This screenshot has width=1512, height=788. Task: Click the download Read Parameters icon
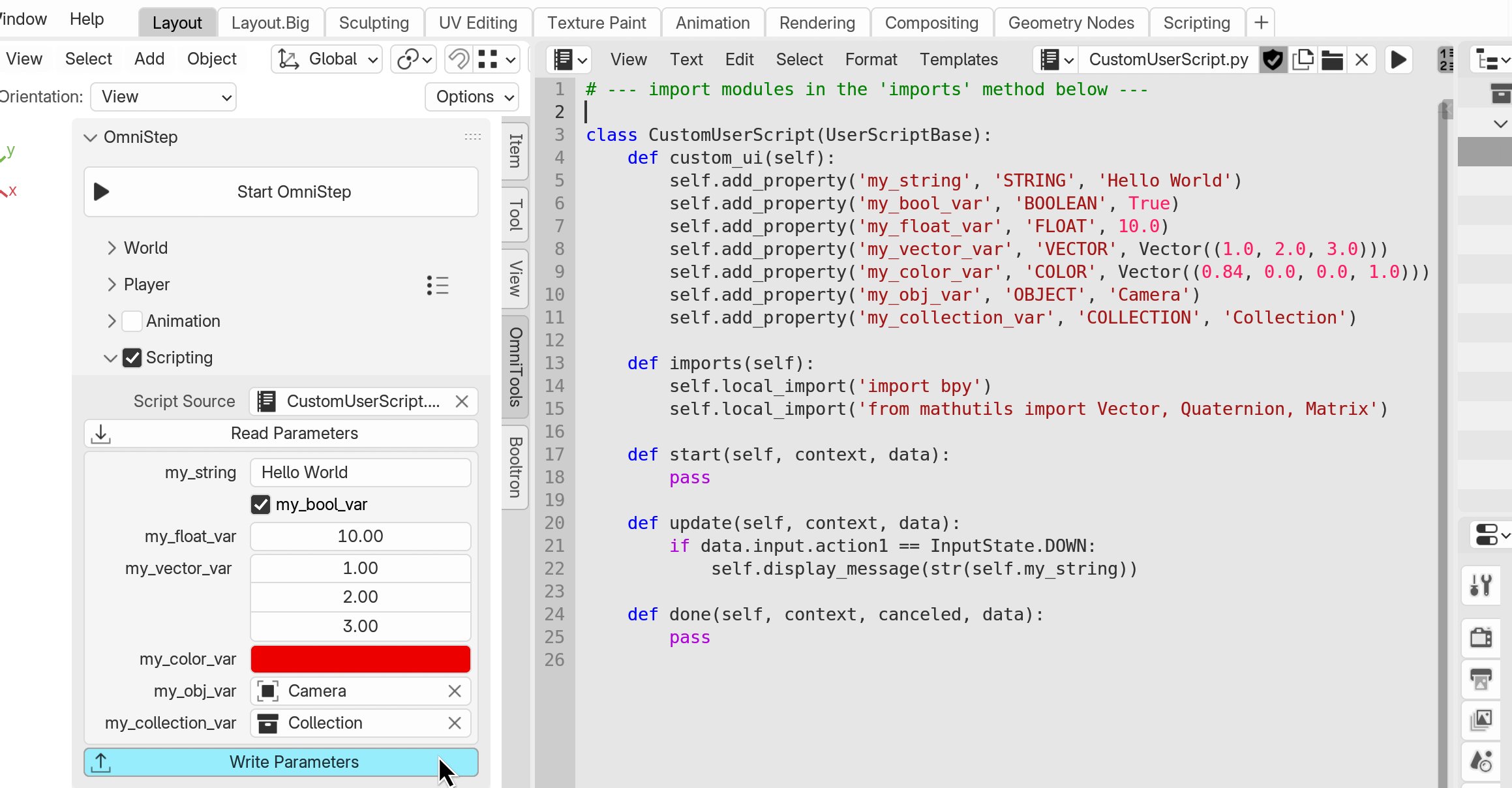[x=99, y=433]
